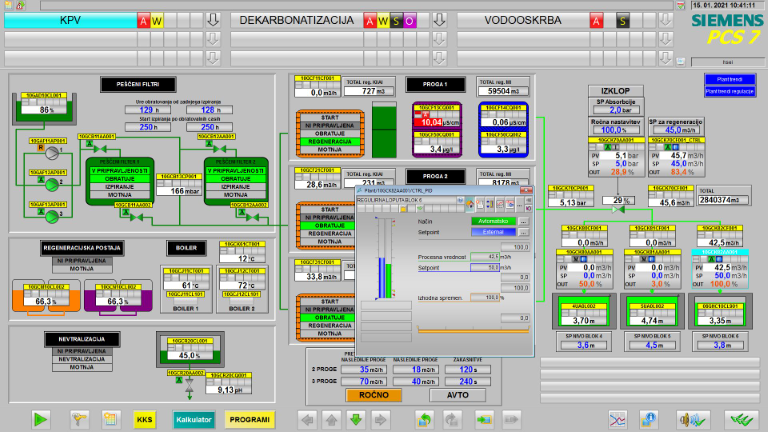
Task: Click the red A alarm indicator beside KPV
Action: click(x=142, y=20)
